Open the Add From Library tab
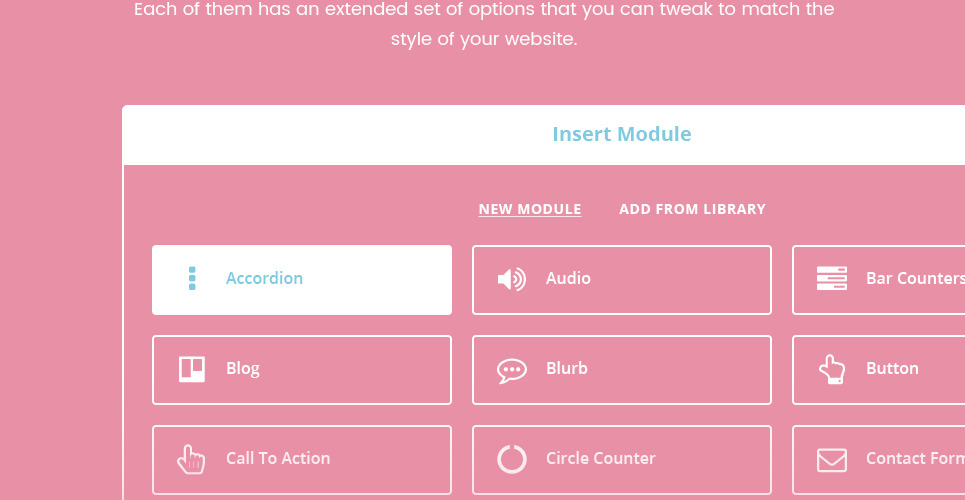This screenshot has width=965, height=500. pyautogui.click(x=692, y=209)
